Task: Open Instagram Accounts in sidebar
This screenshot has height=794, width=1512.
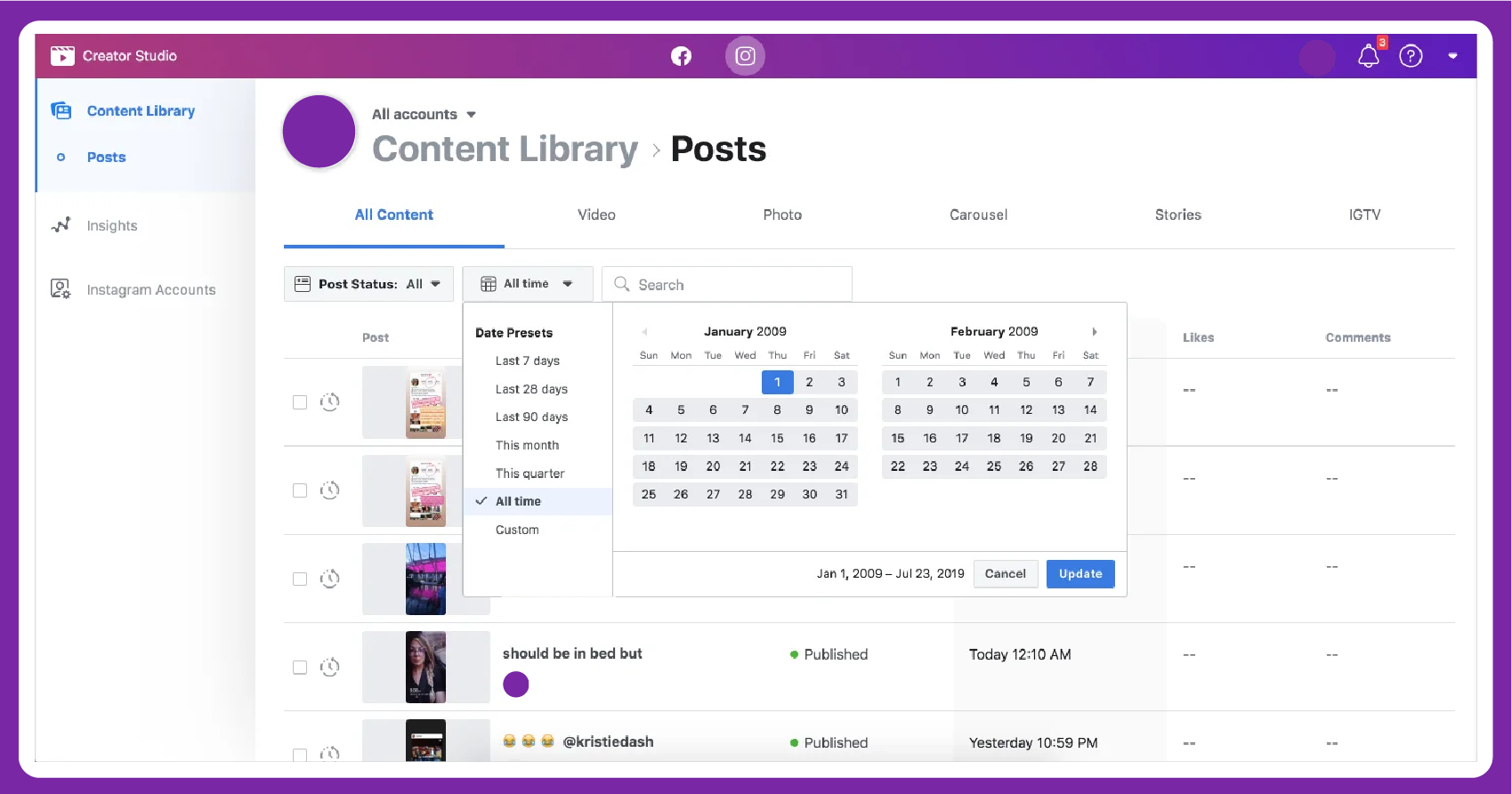Action: [x=150, y=289]
